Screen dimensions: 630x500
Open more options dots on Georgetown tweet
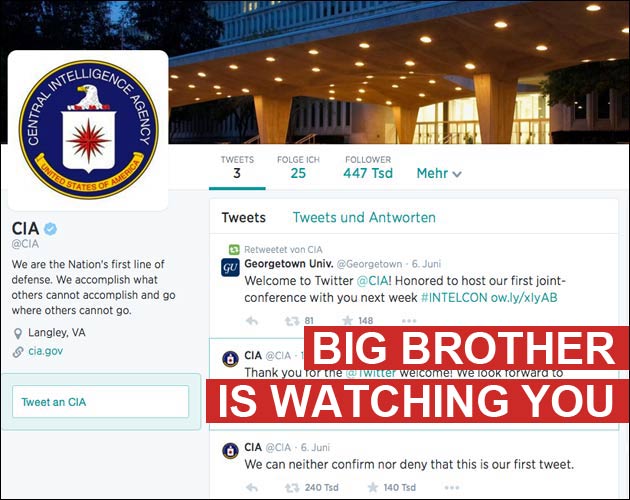[x=409, y=321]
